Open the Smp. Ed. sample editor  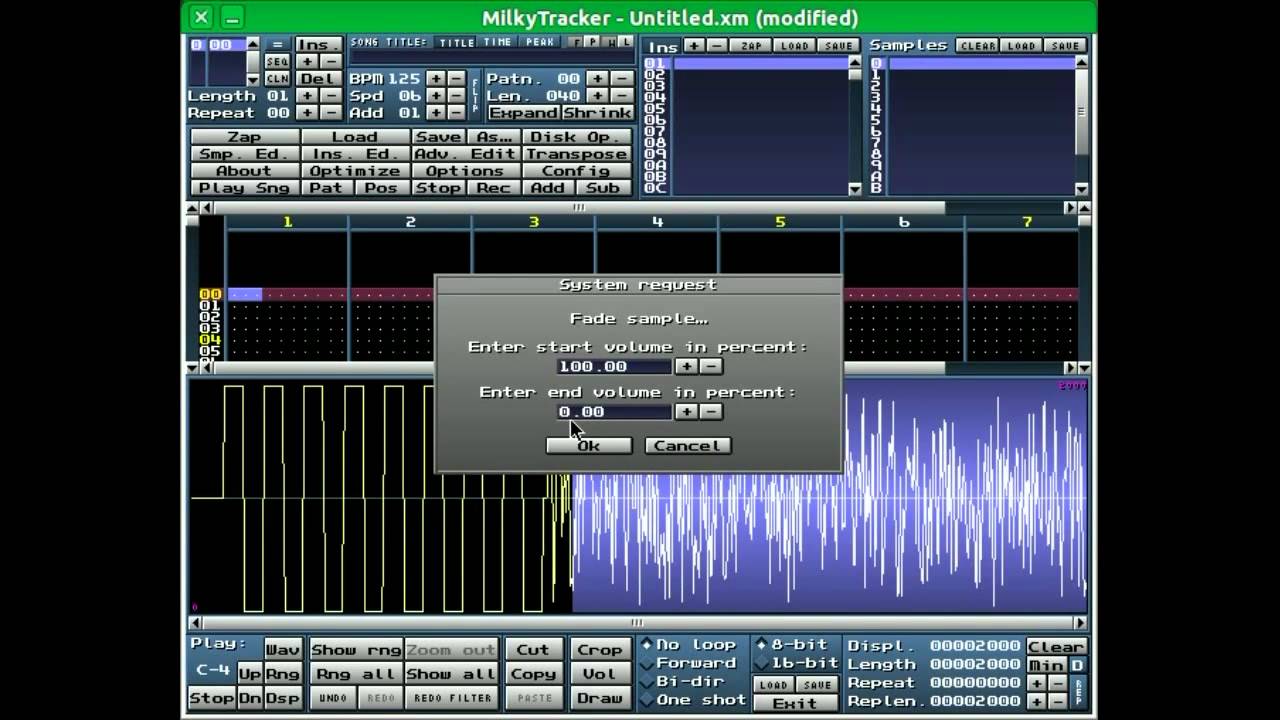[x=244, y=154]
